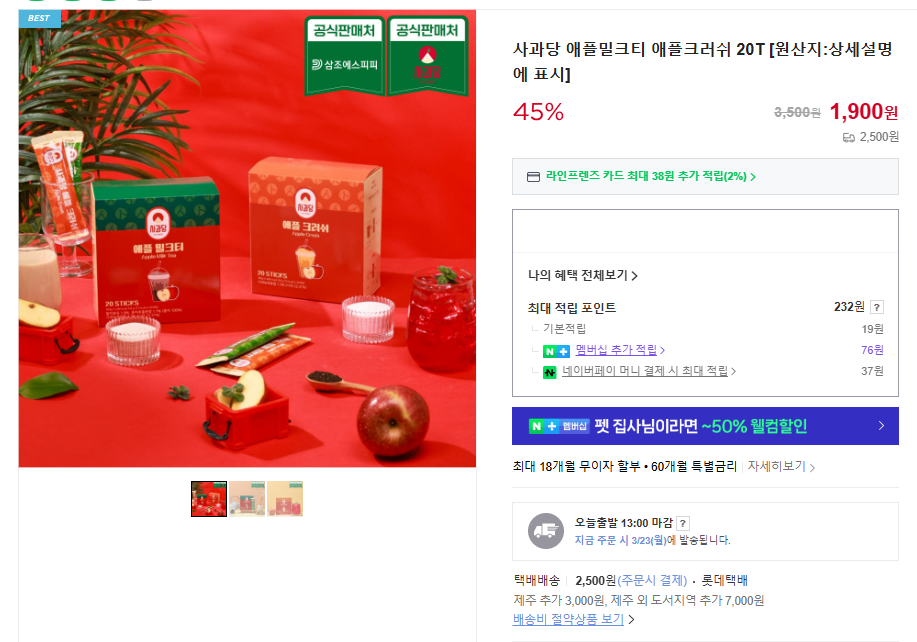Viewport: 917px width, 642px height.
Task: Select the first red product thumbnail
Action: tap(209, 499)
